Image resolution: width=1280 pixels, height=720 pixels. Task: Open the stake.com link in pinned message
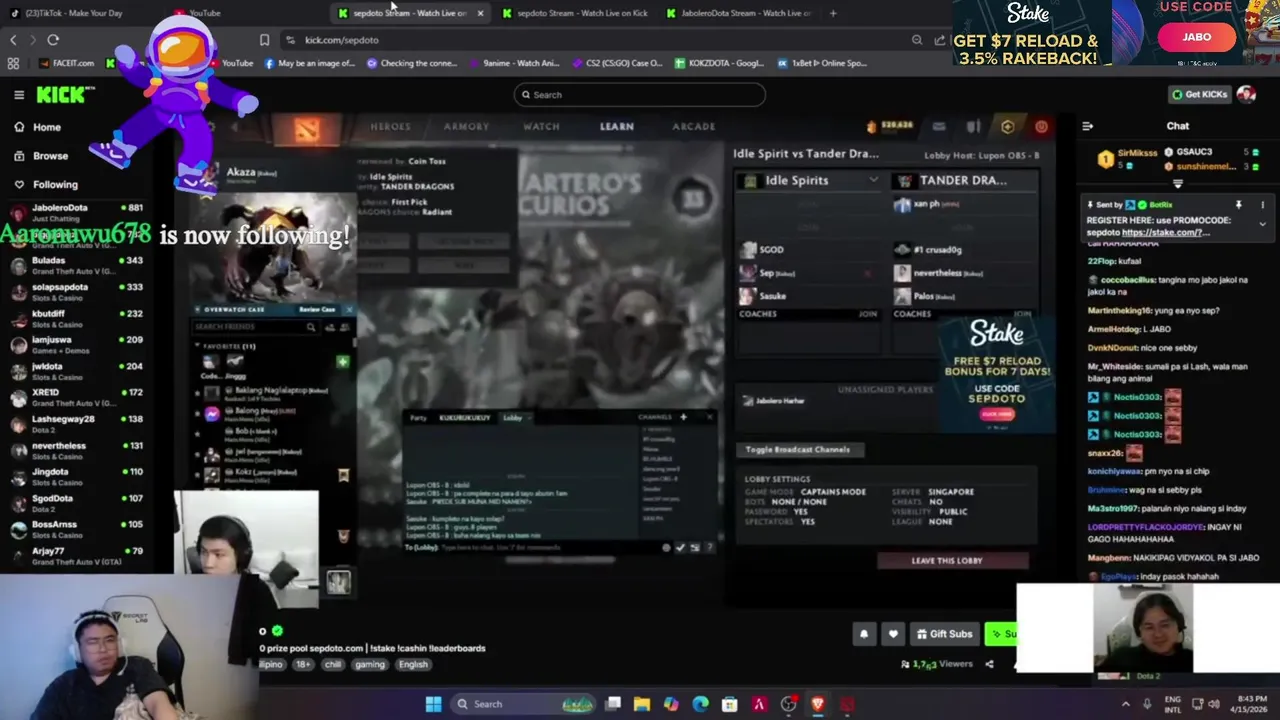click(x=1165, y=232)
